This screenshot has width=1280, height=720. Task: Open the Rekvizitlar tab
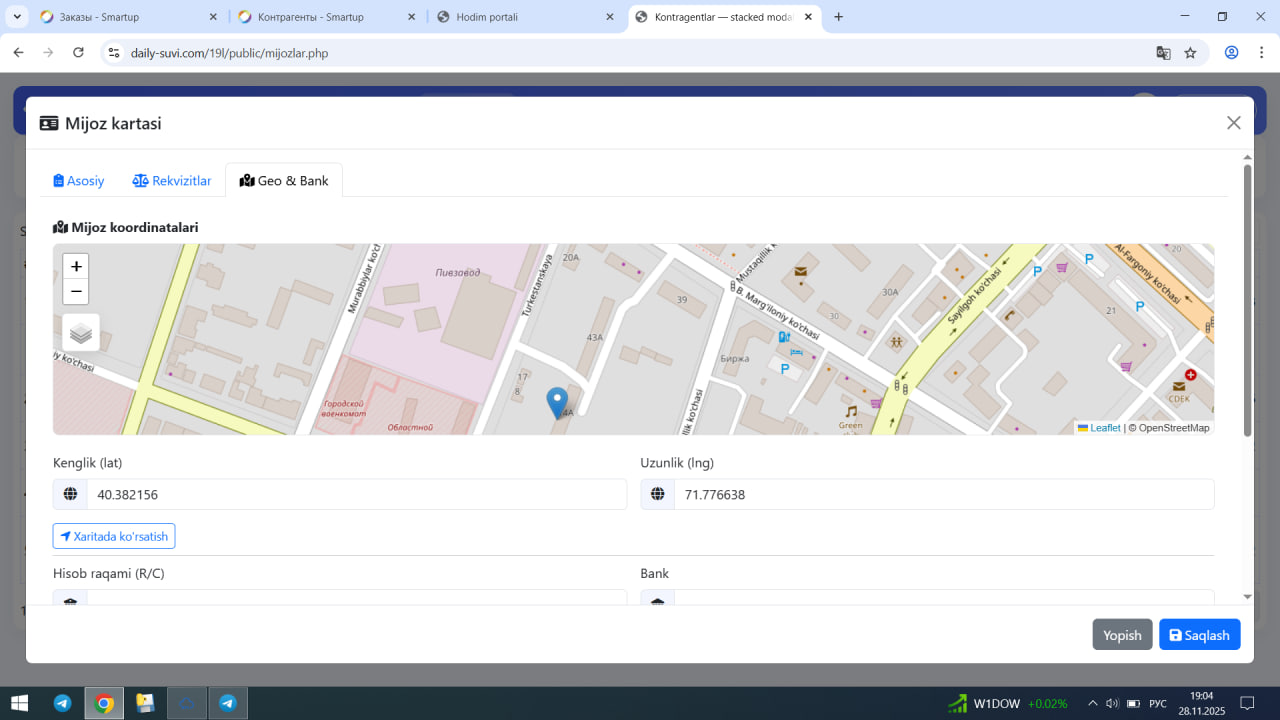pos(172,181)
